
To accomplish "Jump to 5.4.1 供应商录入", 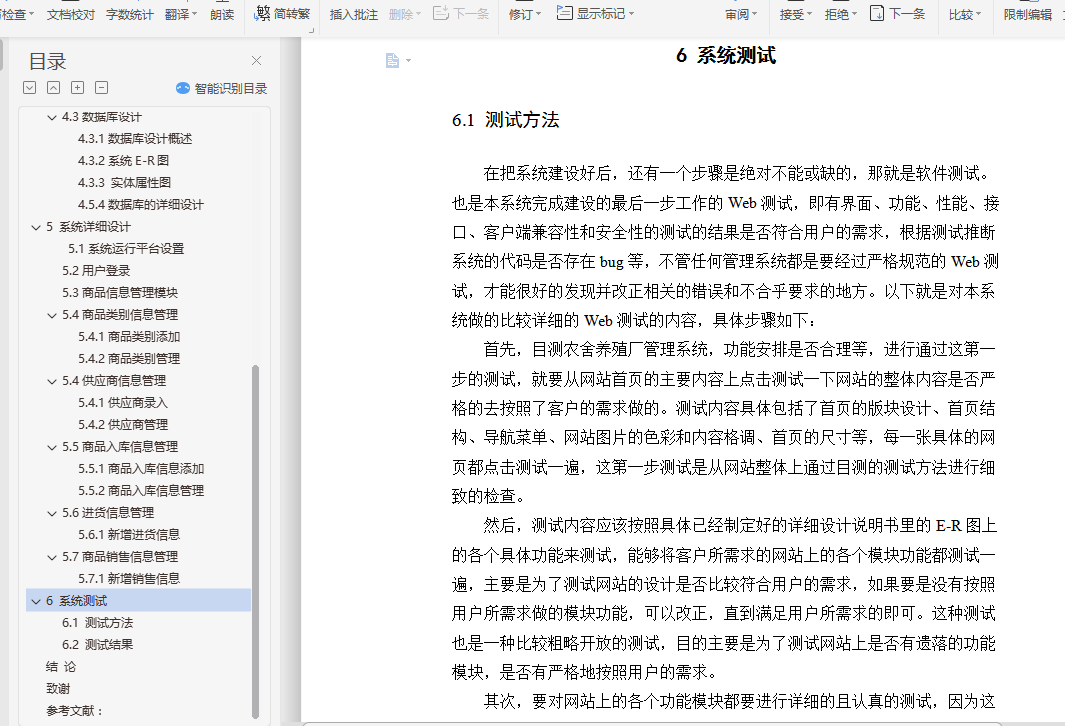I will (x=122, y=403).
